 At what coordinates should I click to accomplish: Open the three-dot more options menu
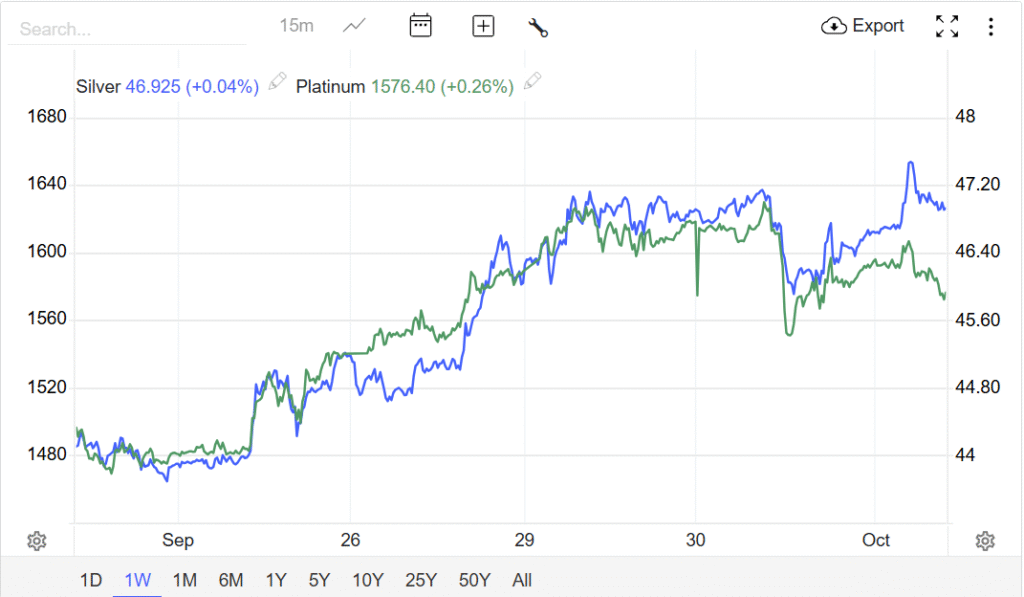990,26
